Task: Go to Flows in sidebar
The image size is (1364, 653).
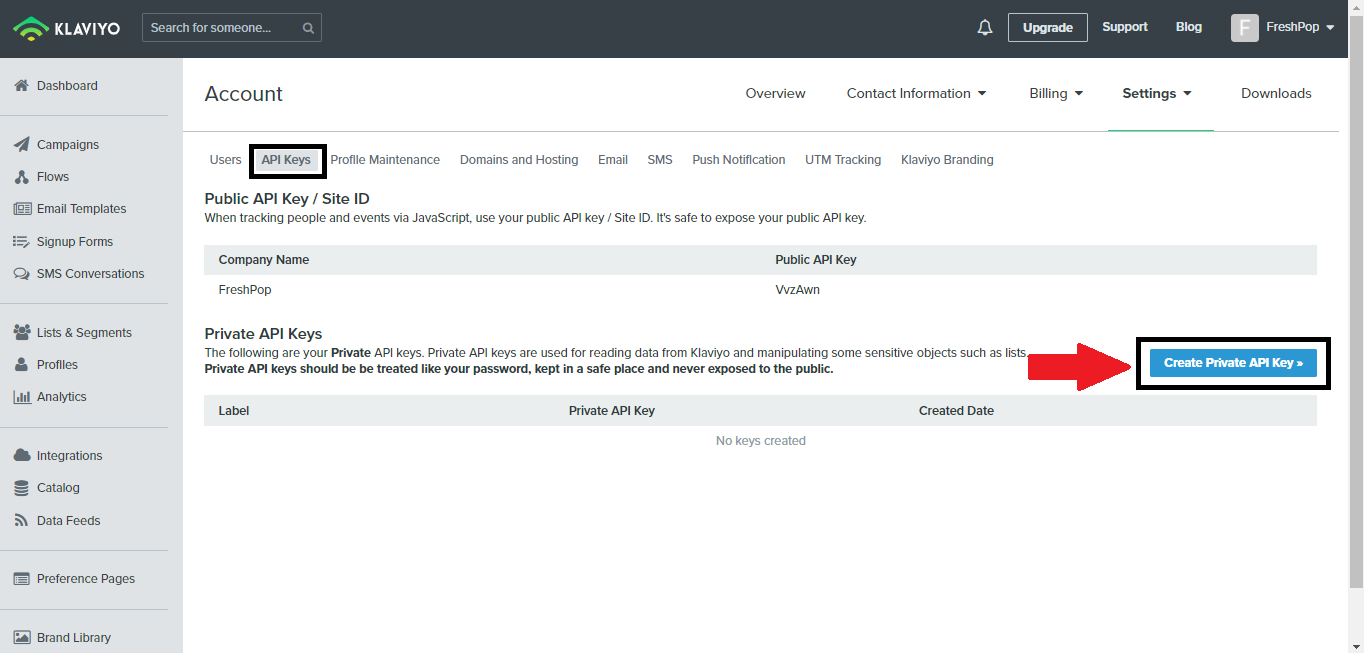Action: tap(53, 177)
